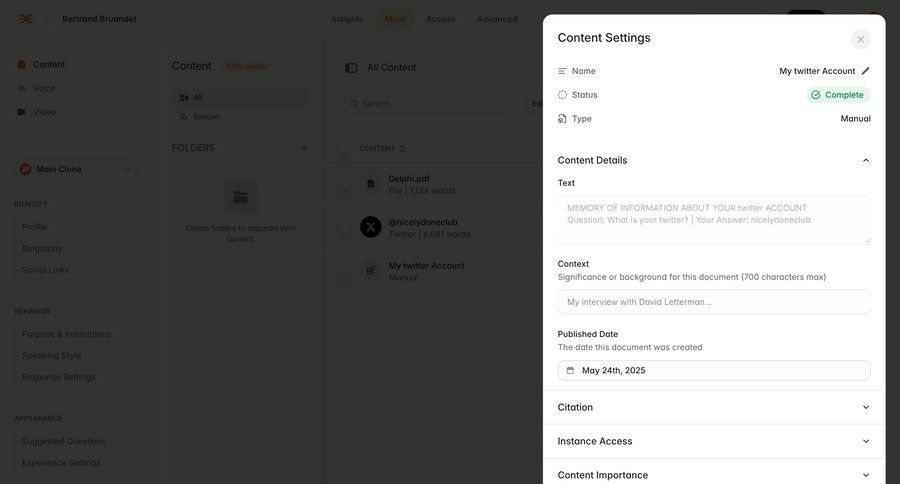Click the plus icon to add a folder
The image size is (900, 484).
304,148
